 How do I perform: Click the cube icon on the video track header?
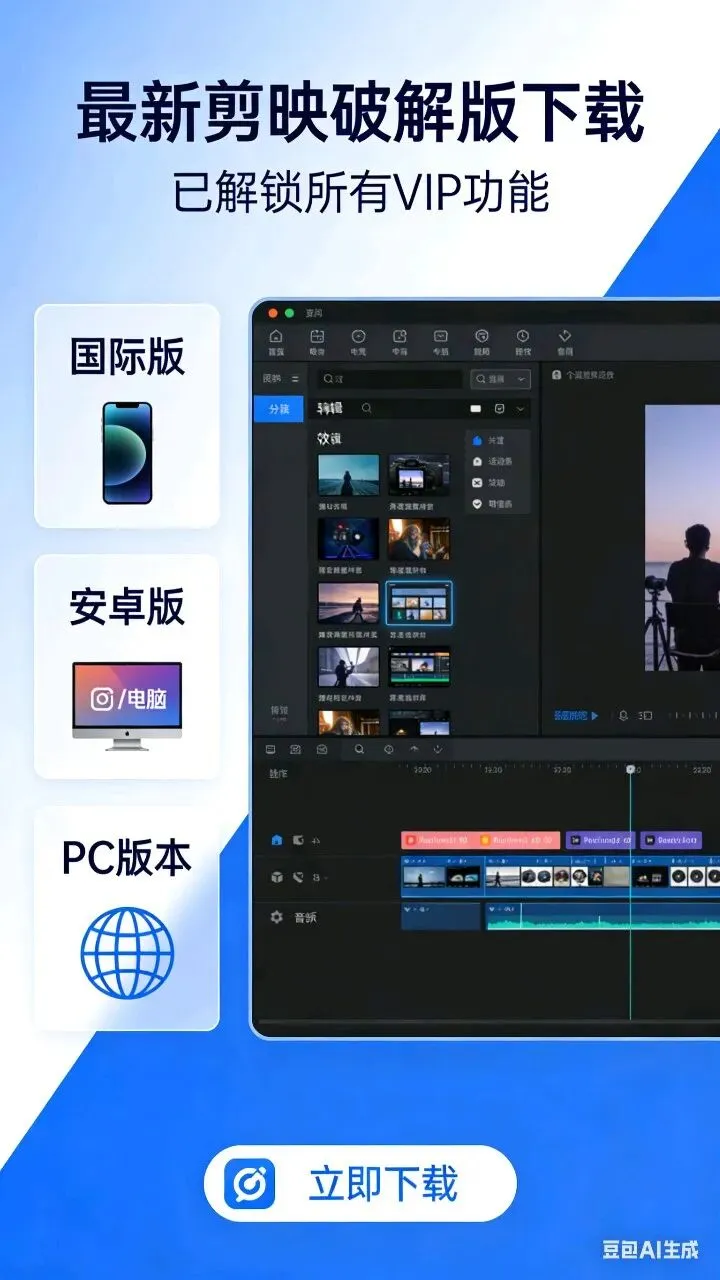277,877
